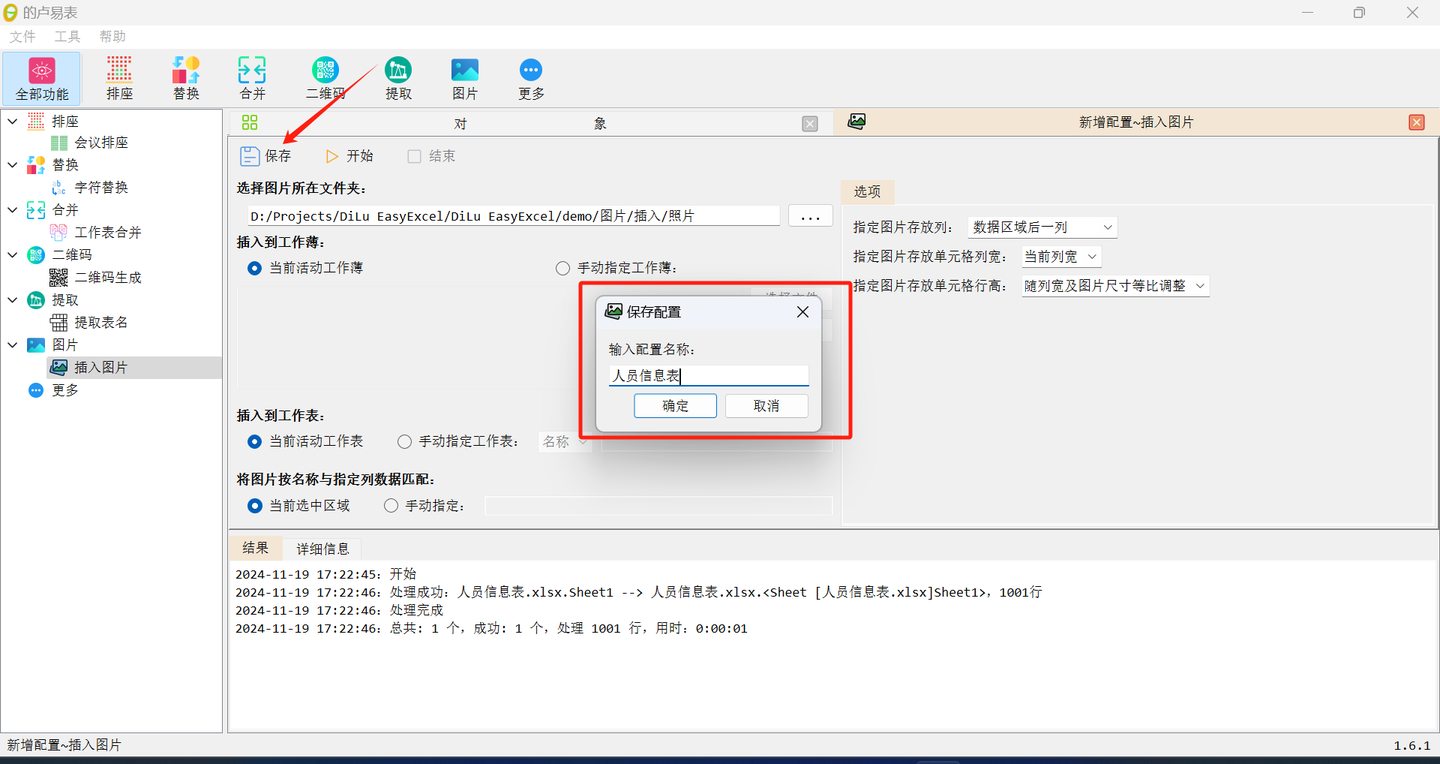
Task: Click the 配置名称 input field
Action: click(708, 376)
